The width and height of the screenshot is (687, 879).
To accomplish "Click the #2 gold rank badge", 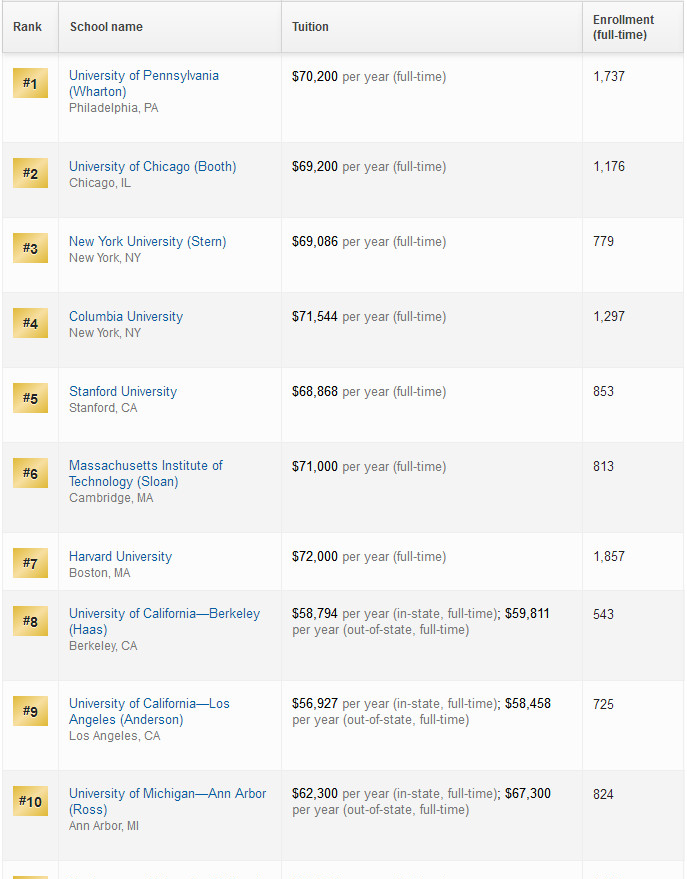I will pos(30,174).
